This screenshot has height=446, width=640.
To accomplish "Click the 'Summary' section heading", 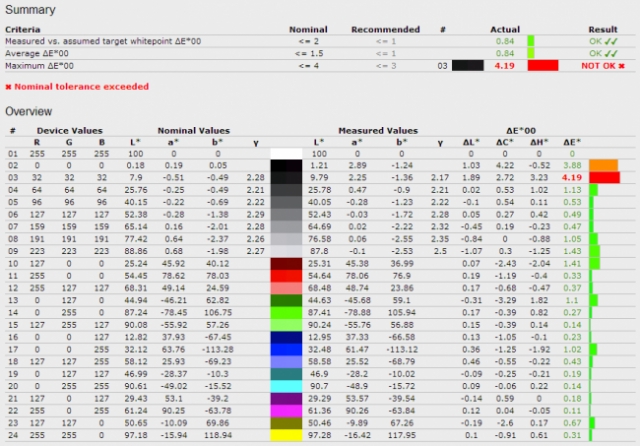I will pyautogui.click(x=29, y=8).
